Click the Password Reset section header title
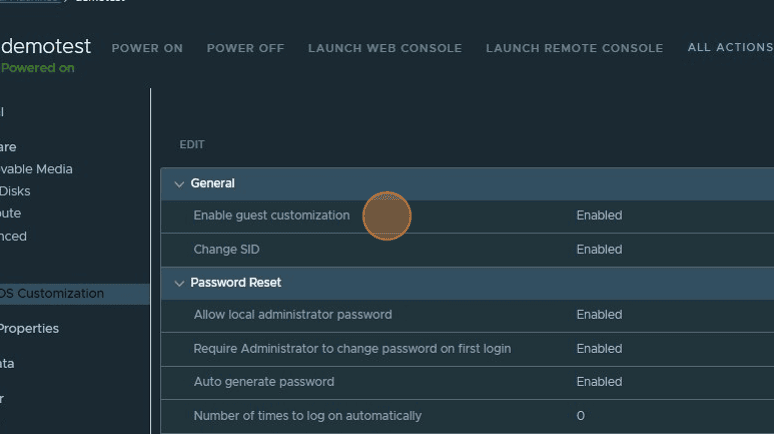 point(236,282)
